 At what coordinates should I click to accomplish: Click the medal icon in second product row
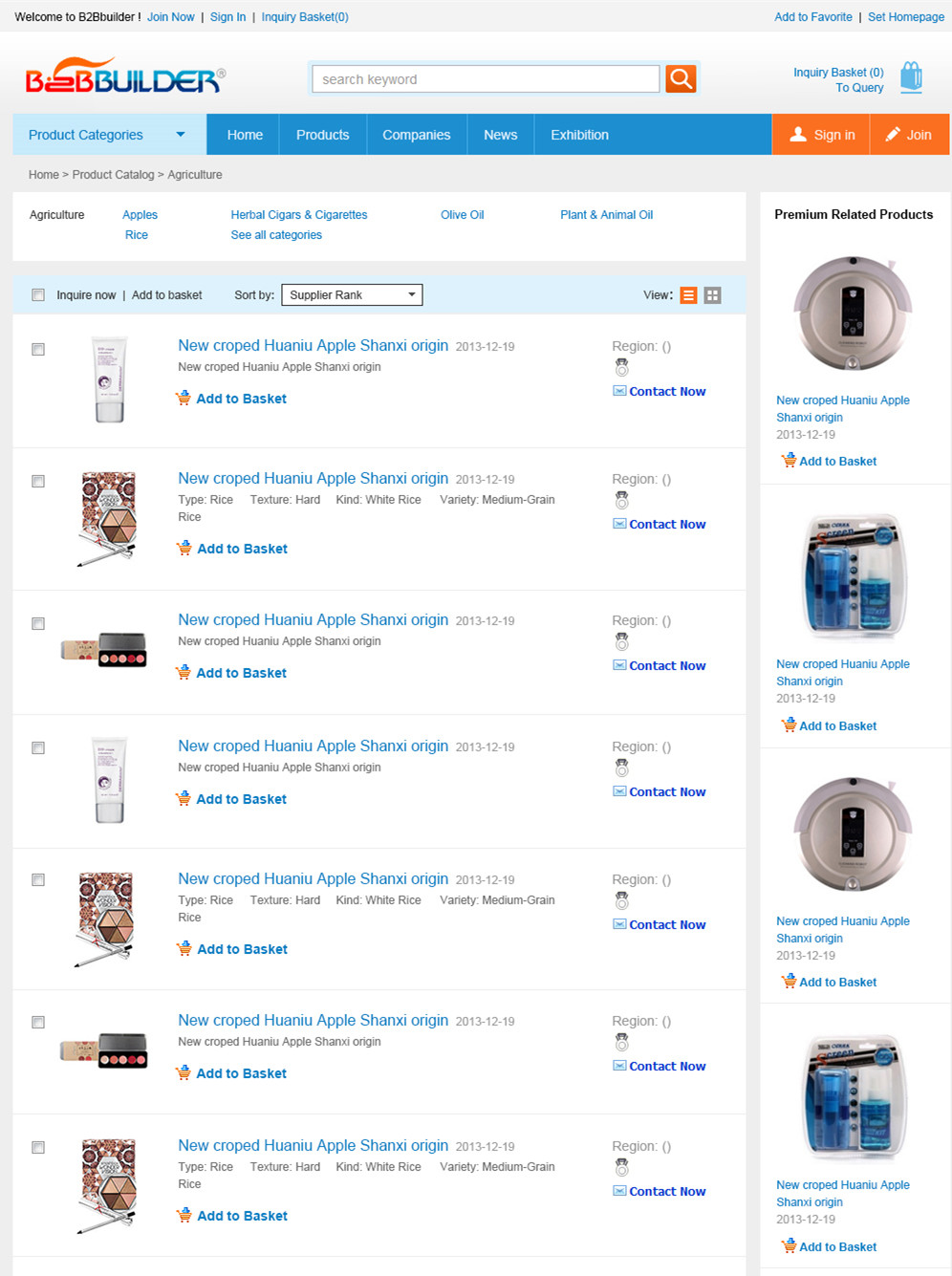(621, 500)
